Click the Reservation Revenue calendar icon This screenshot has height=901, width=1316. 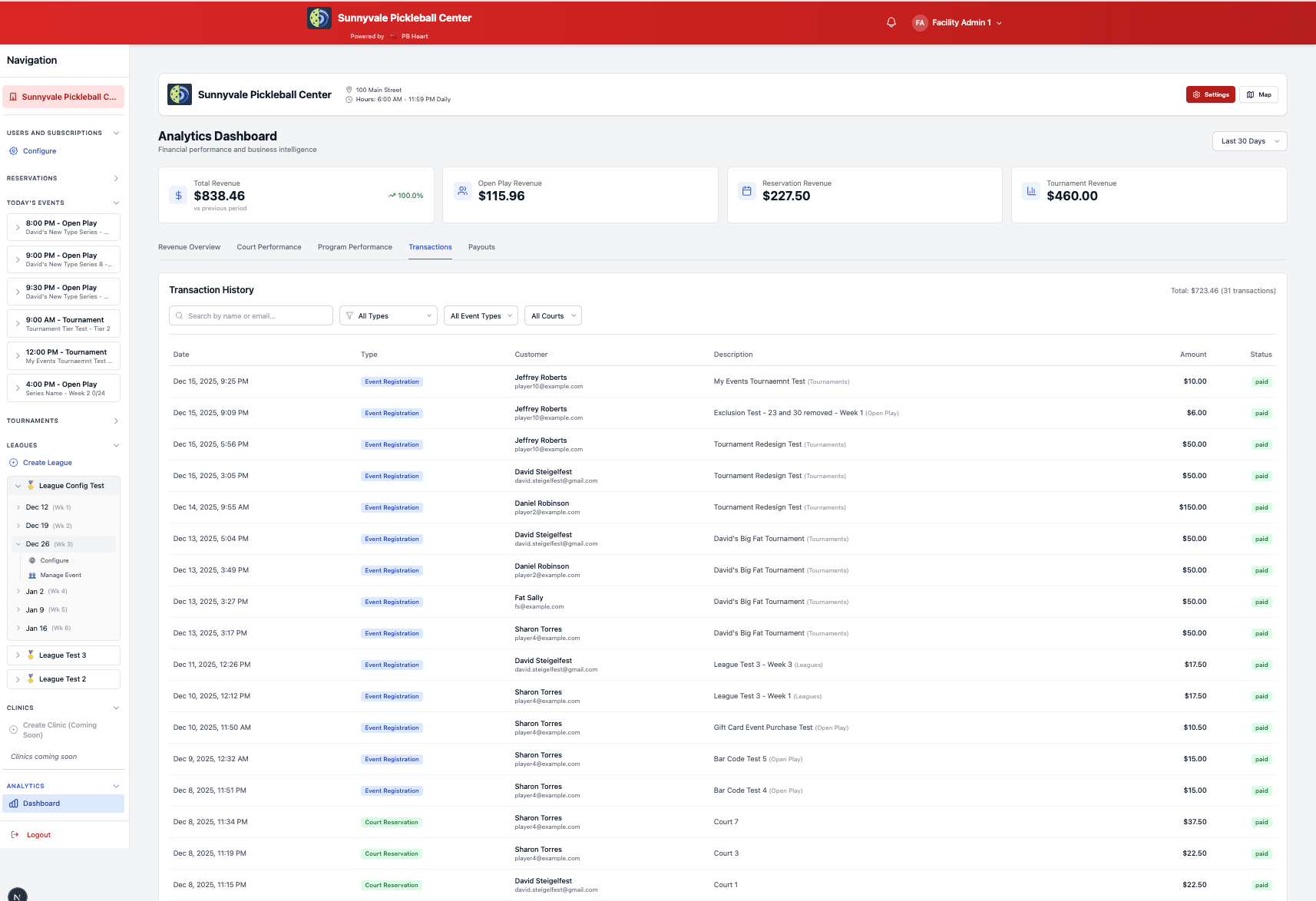point(746,191)
